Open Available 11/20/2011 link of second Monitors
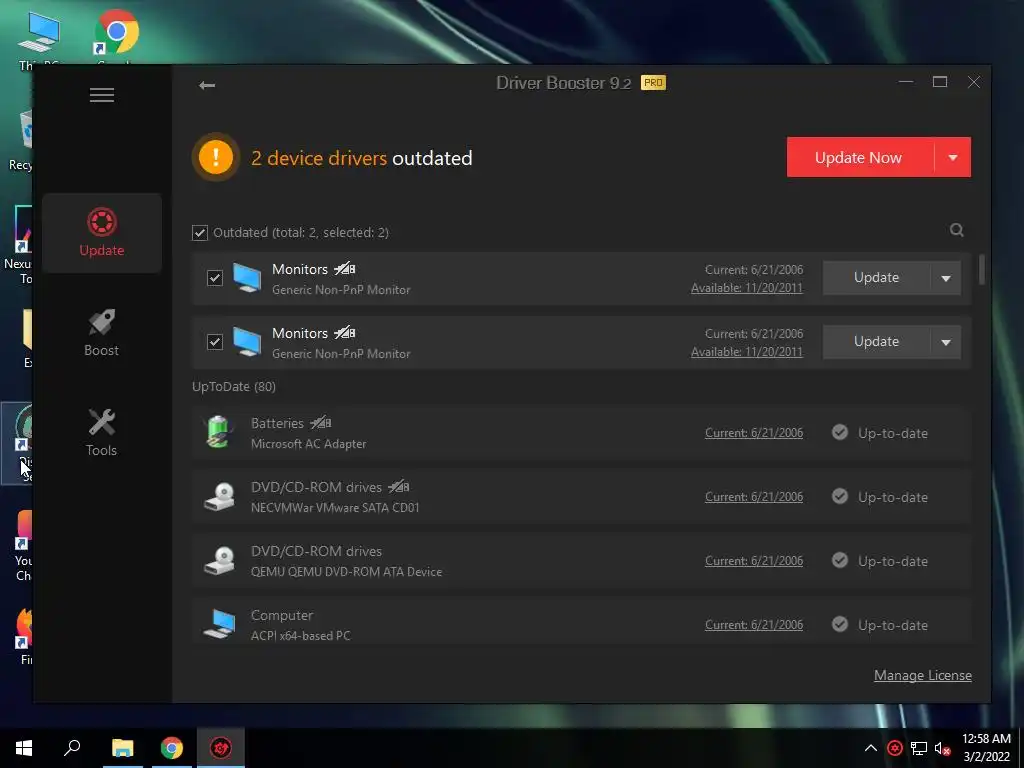 pos(747,351)
